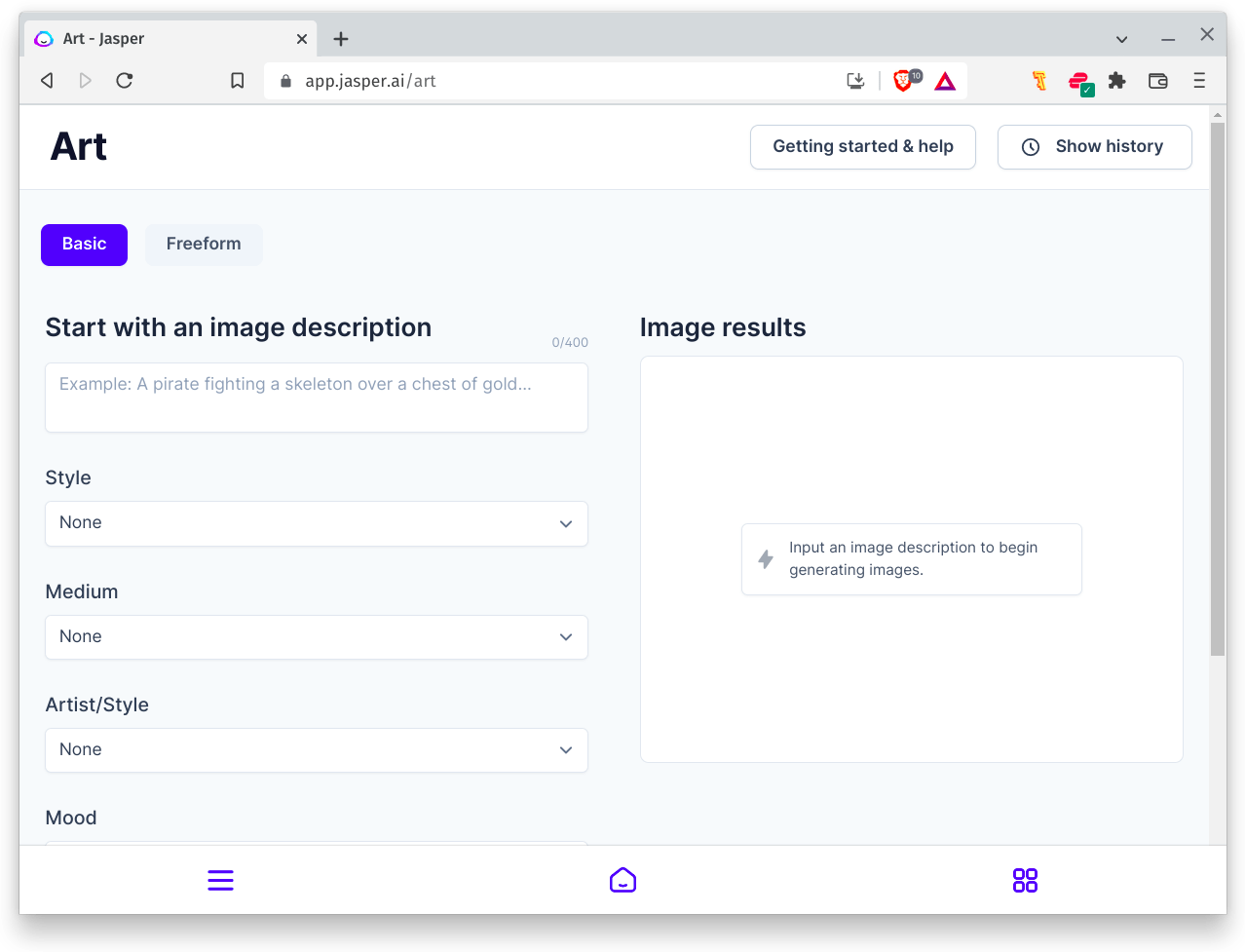Switch to the Basic tab
This screenshot has width=1245, height=952.
click(x=84, y=245)
